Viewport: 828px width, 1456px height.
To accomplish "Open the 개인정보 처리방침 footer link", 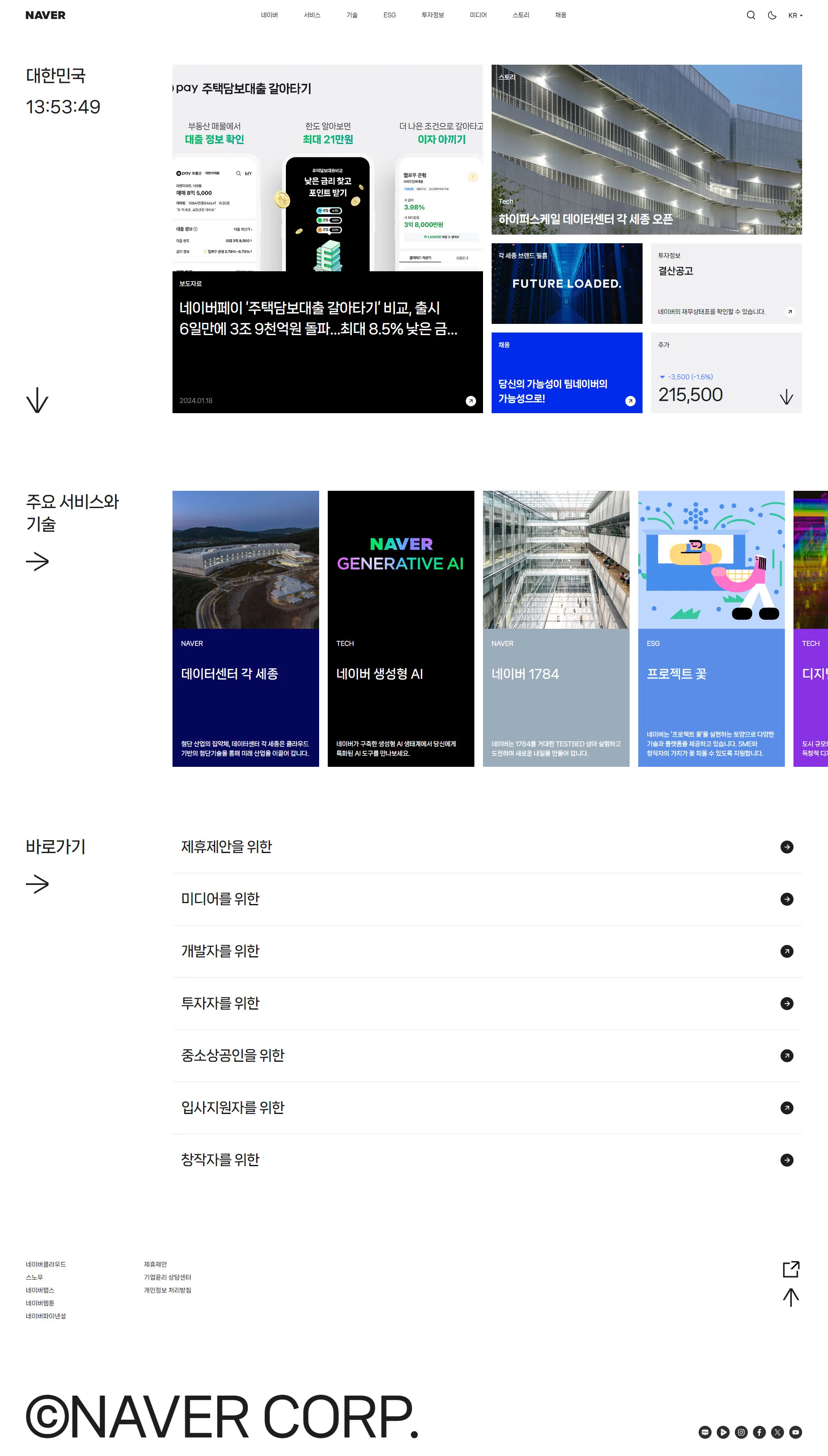I will tap(168, 1290).
